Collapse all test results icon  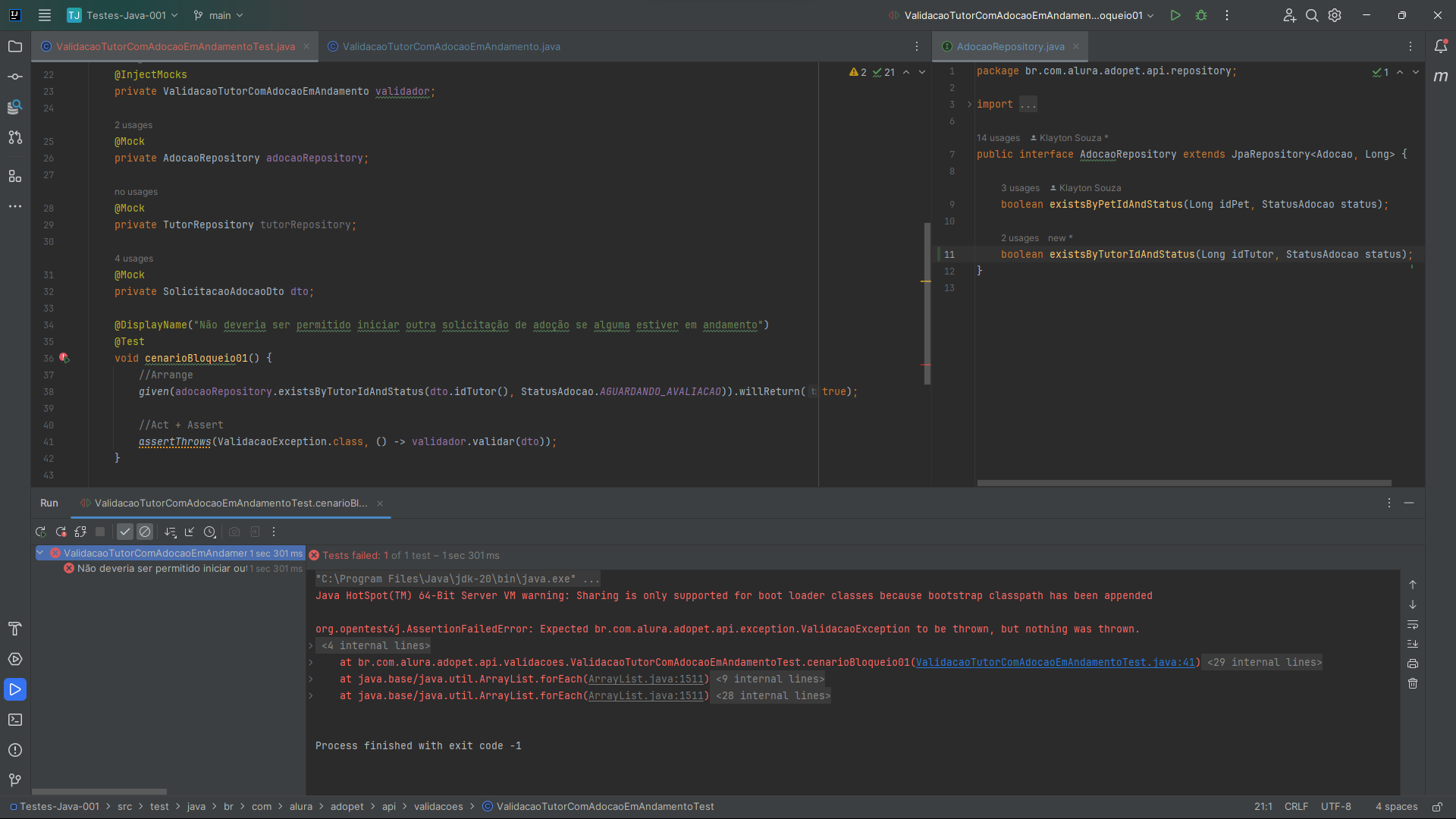(190, 532)
